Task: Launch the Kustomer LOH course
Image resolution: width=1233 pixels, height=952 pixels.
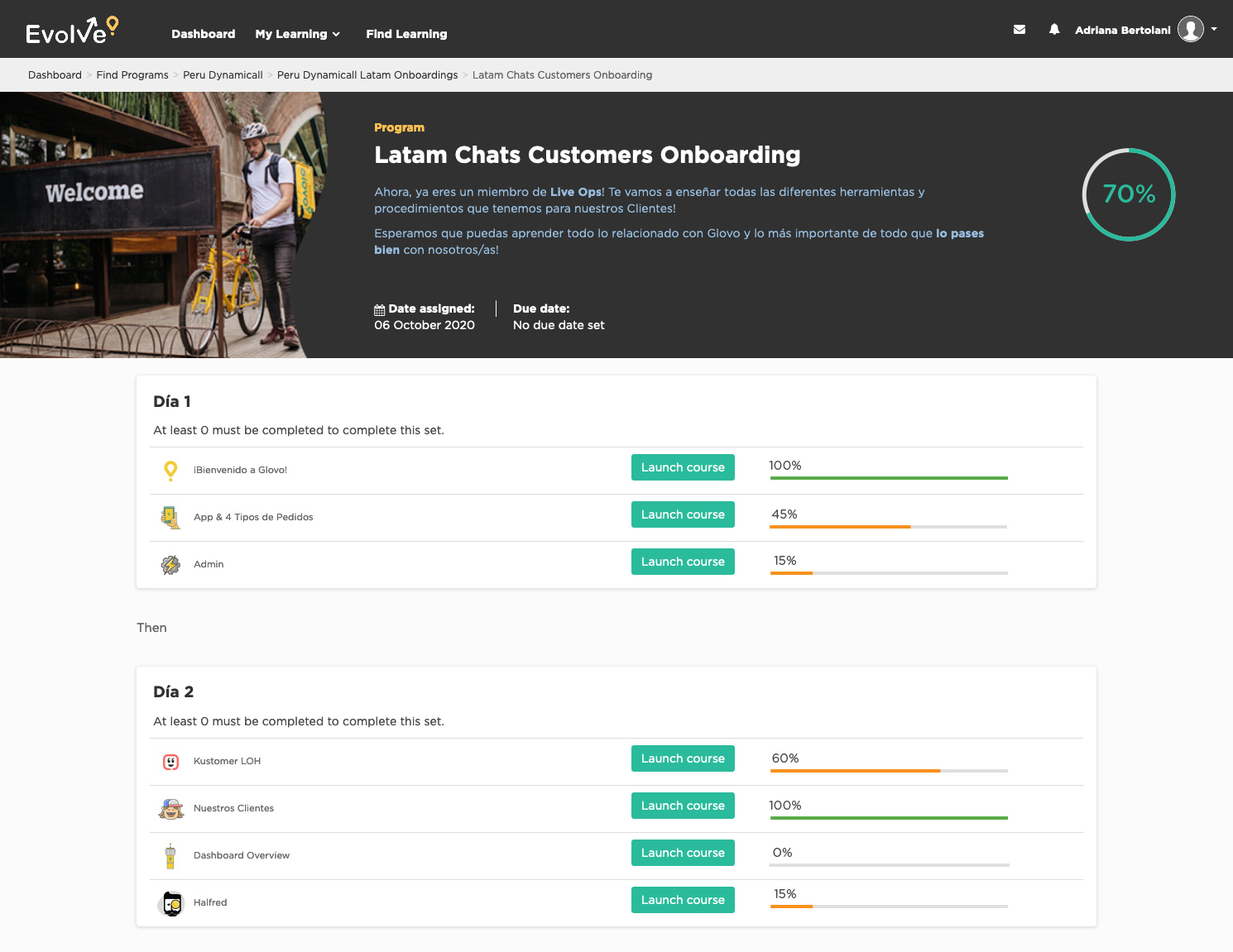Action: [683, 758]
